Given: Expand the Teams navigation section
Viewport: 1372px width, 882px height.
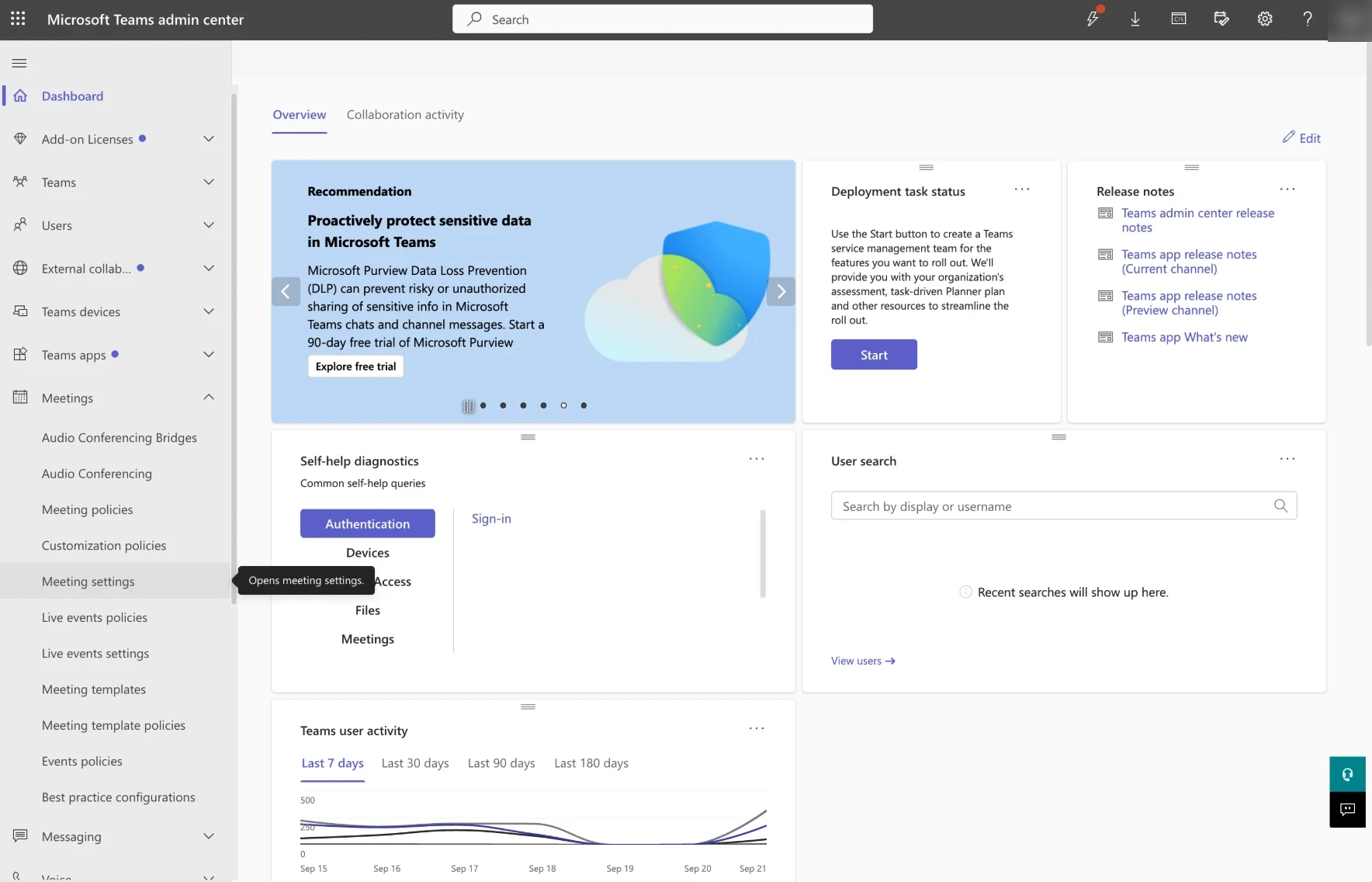Looking at the screenshot, I should pyautogui.click(x=209, y=182).
